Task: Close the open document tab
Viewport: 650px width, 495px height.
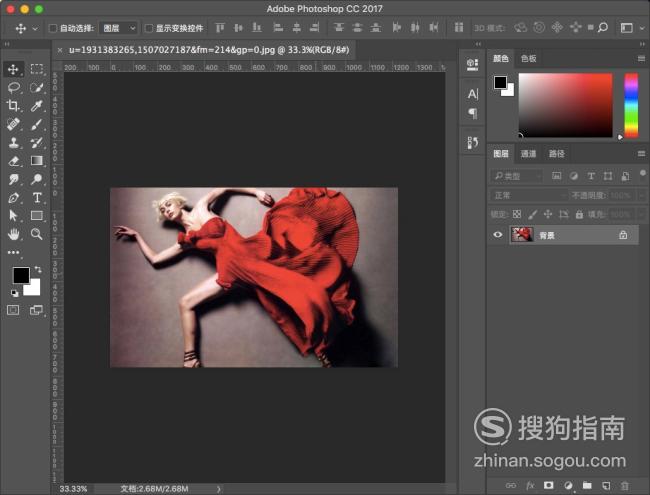Action: [x=60, y=50]
